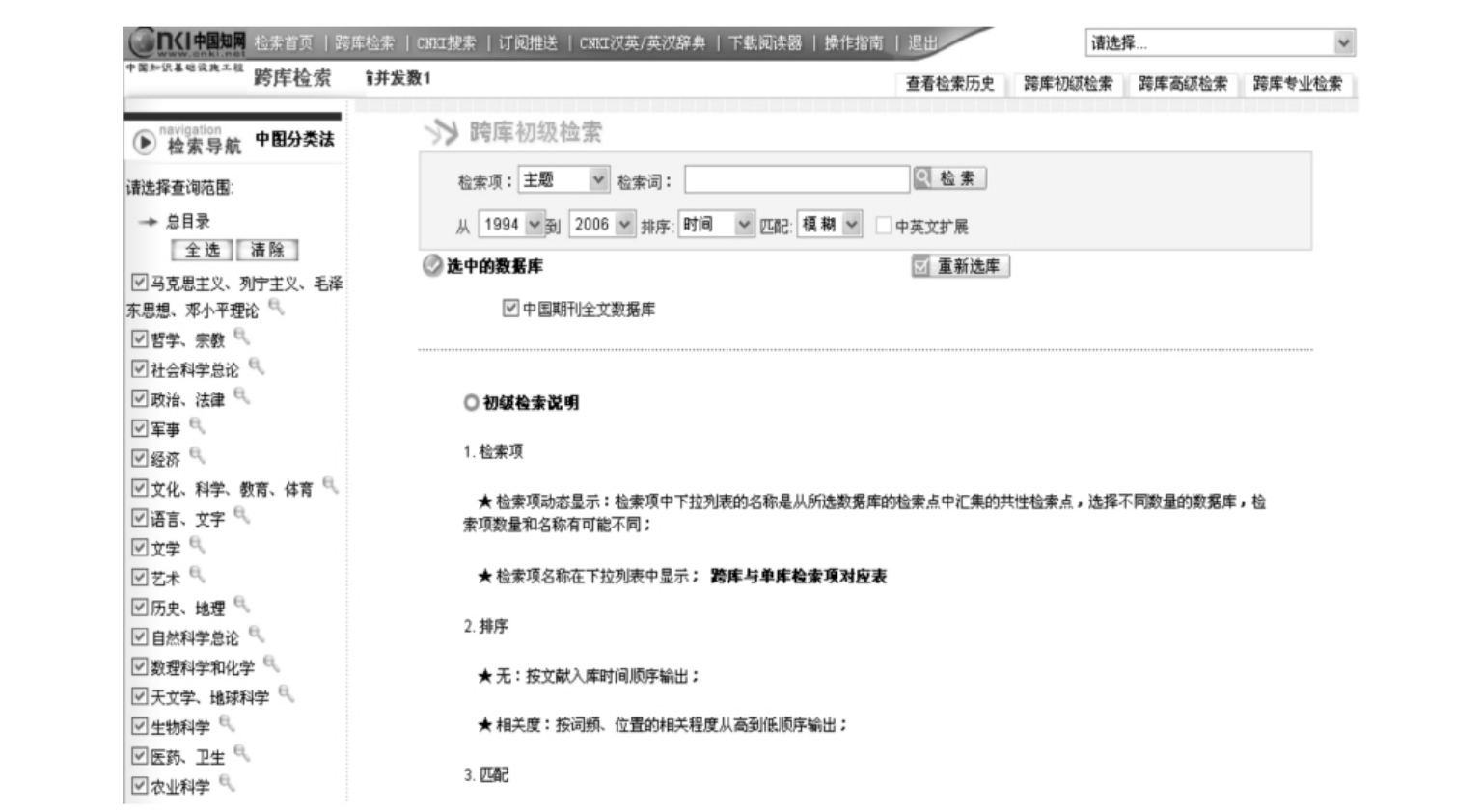The image size is (1482, 812).
Task: Click magnifier icon beside 历史、地理
Action: [x=242, y=606]
